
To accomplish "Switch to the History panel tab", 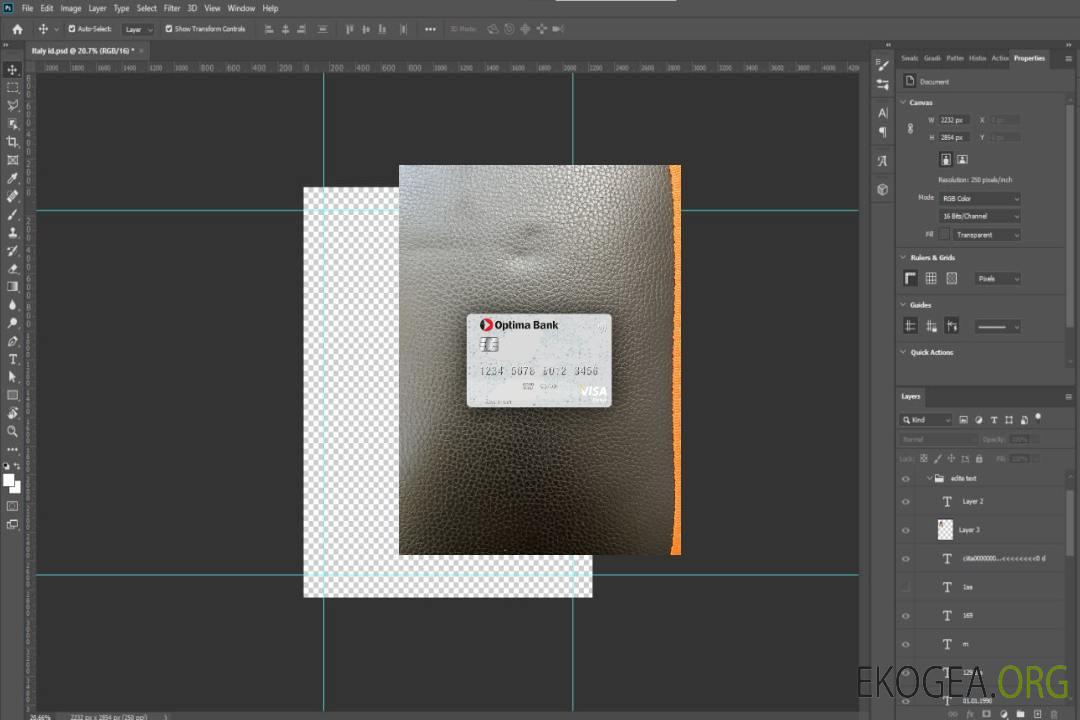I will click(977, 58).
